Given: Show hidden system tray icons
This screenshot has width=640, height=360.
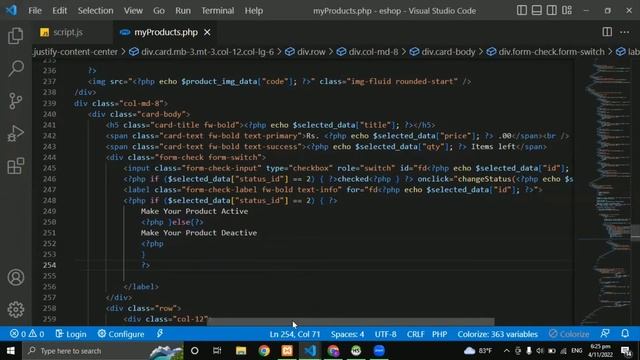Looking at the screenshot, I should (507, 351).
